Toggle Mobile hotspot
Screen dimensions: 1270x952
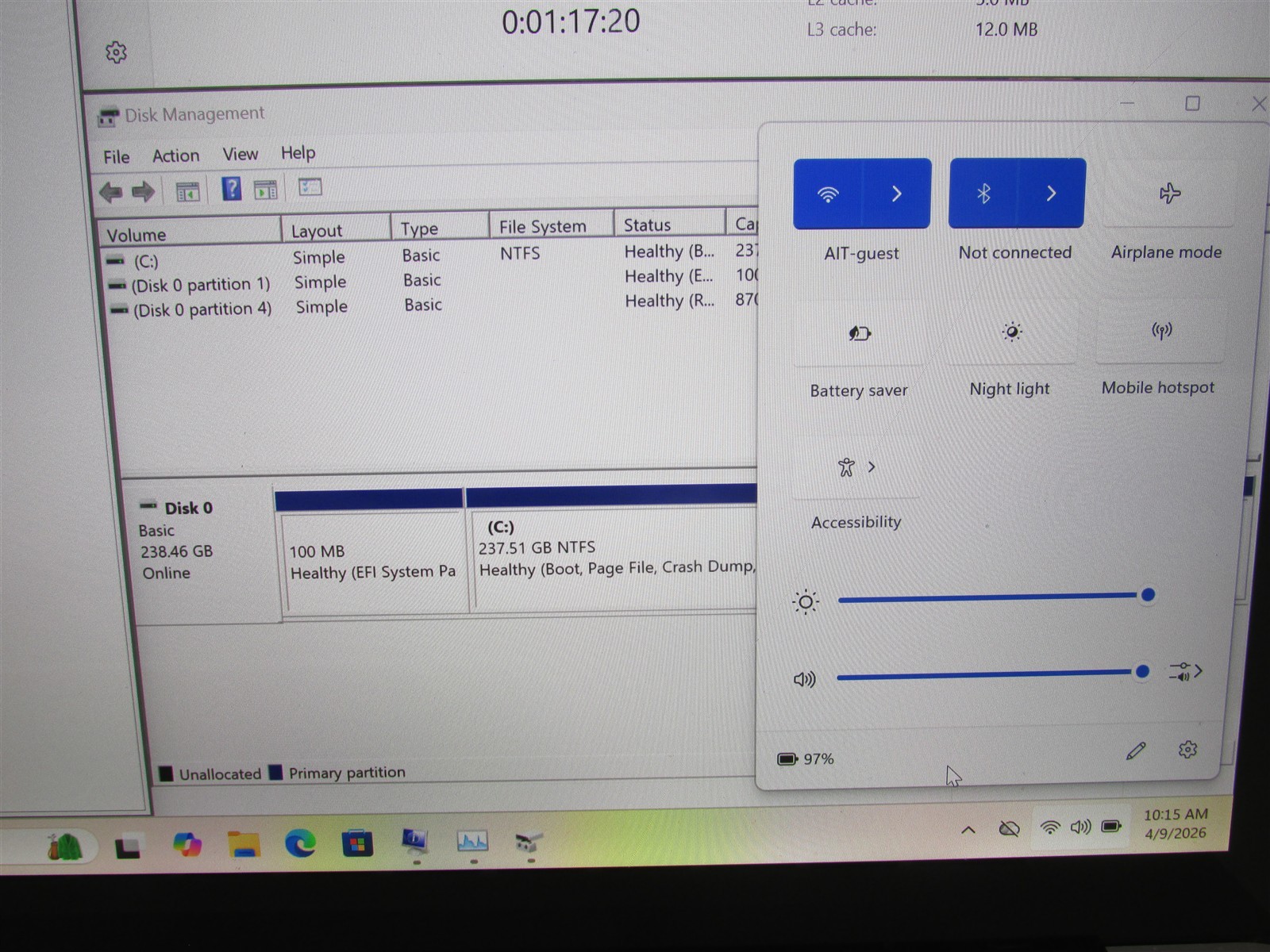point(1161,330)
